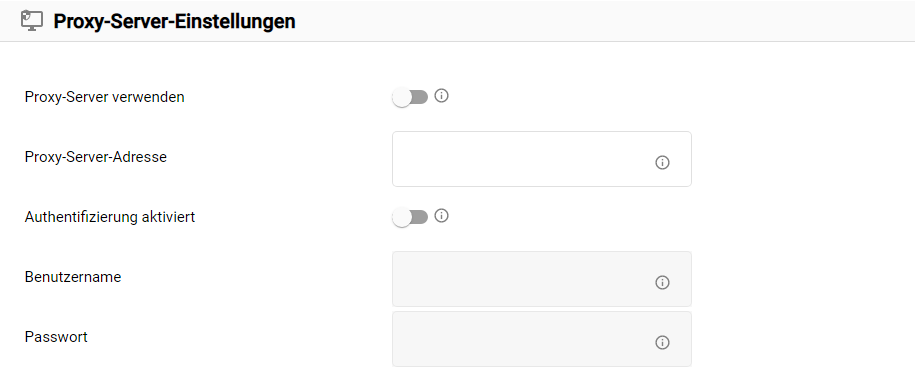Click the grey header bar background

coord(584,21)
